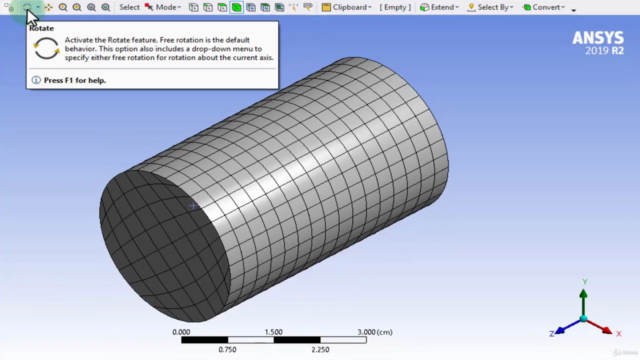Choose the Node selection filter cube
This screenshot has width=640, height=360.
[x=251, y=7]
